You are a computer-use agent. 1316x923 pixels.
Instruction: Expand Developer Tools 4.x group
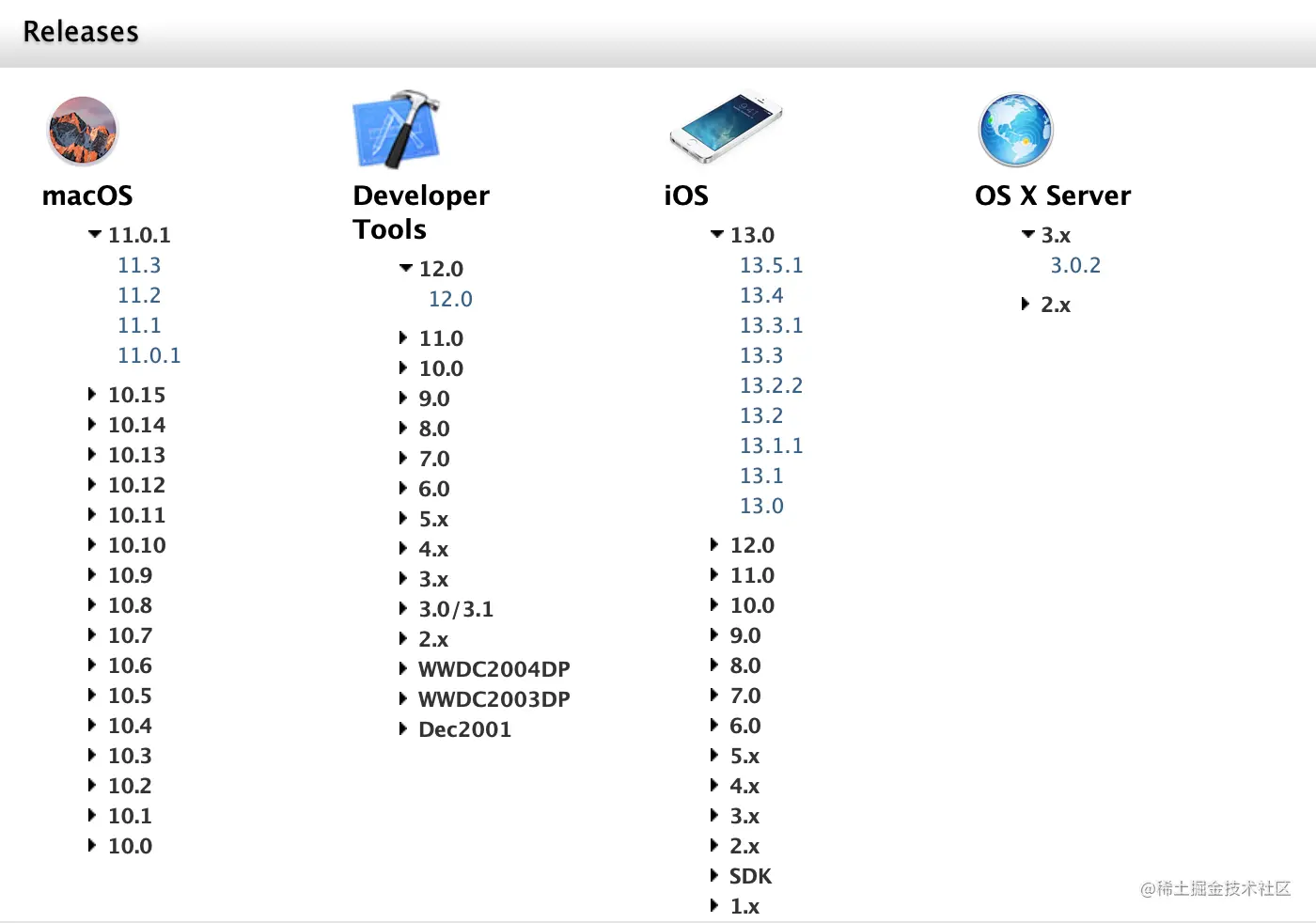[x=403, y=548]
